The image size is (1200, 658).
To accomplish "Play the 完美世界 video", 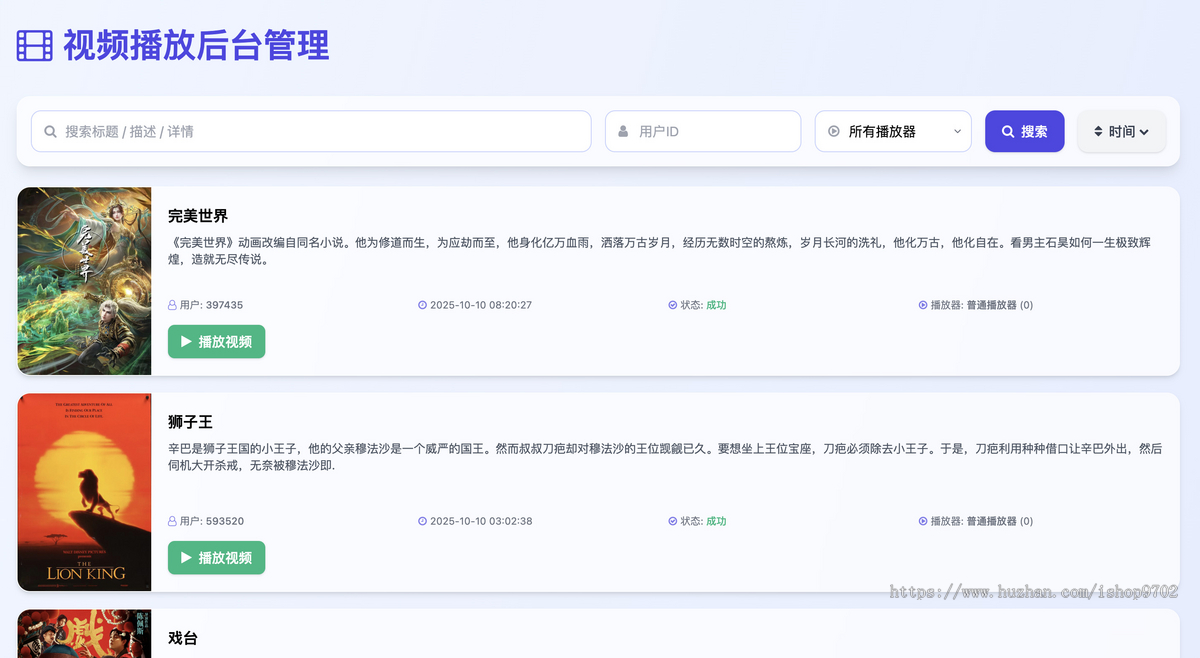I will tap(216, 341).
